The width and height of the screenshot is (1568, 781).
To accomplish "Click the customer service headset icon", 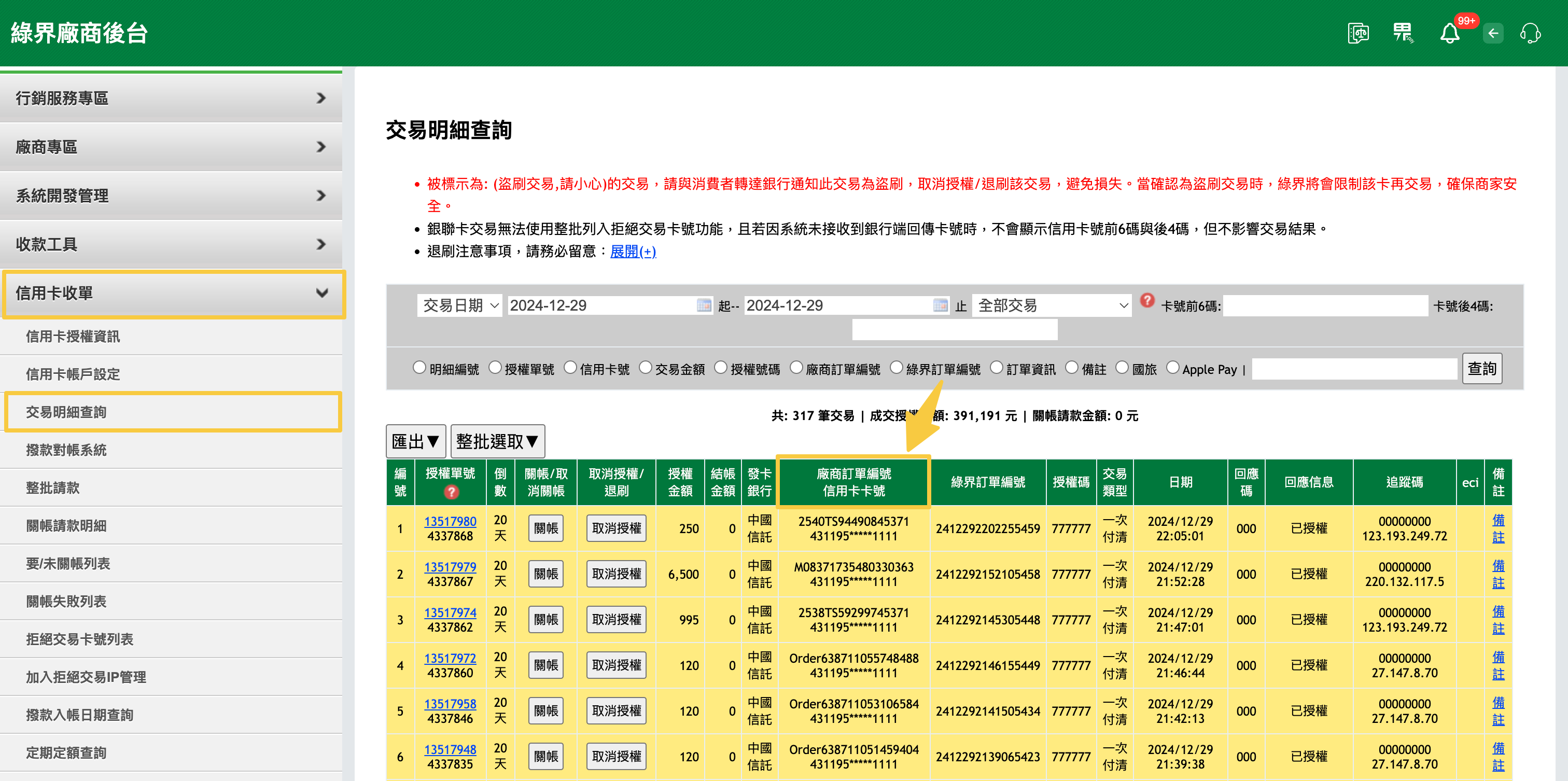I will click(x=1530, y=33).
